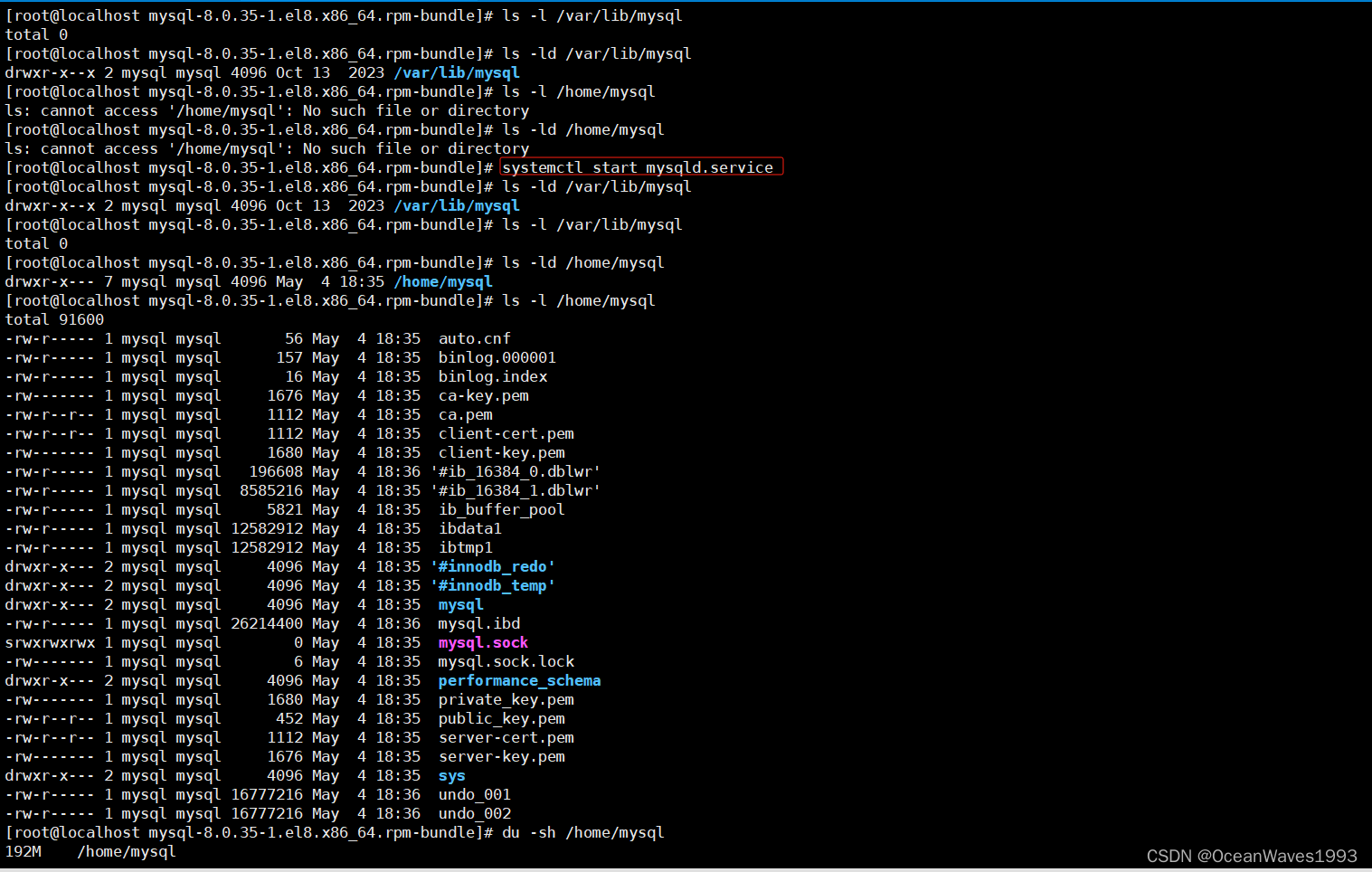Click the 26214400 size of mysql.ibd
The image size is (1372, 872).
[x=267, y=623]
